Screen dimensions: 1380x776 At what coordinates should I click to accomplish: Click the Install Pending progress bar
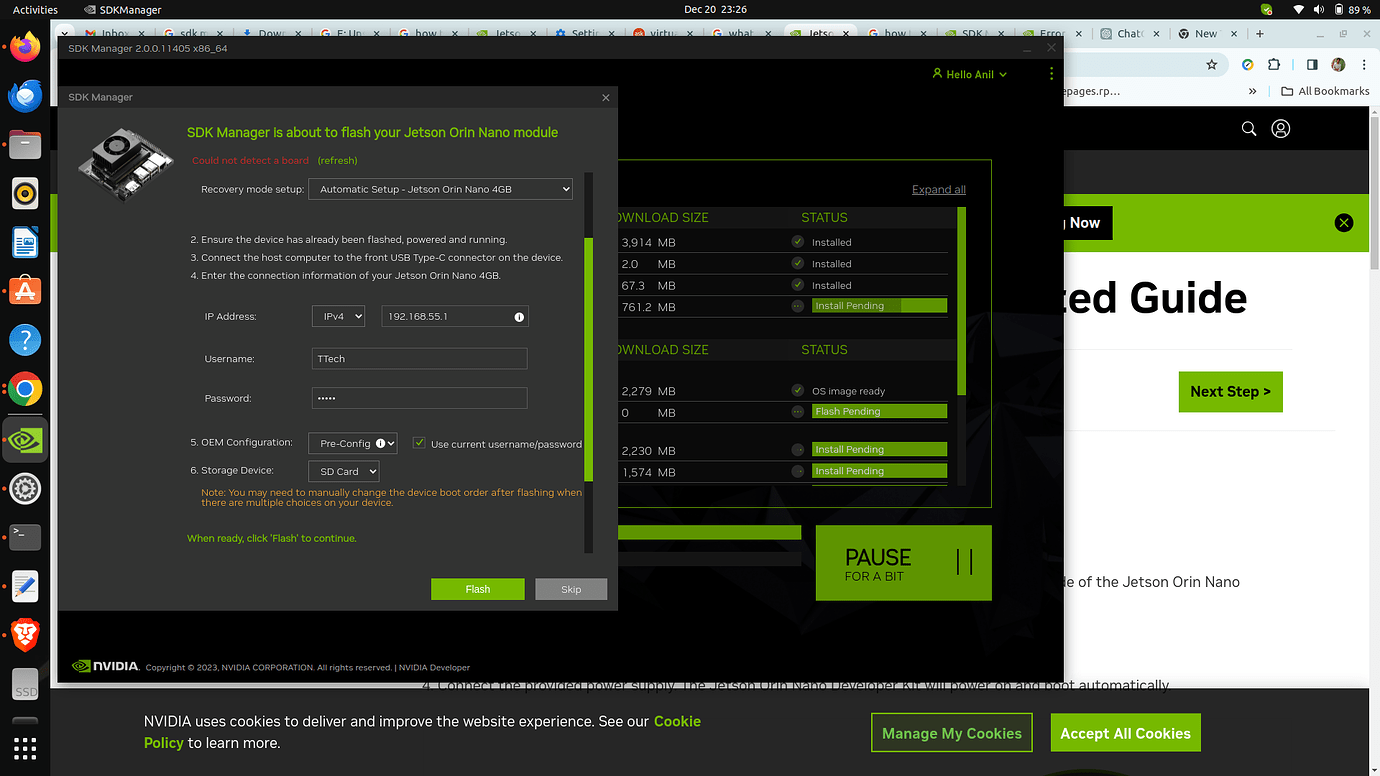click(879, 306)
